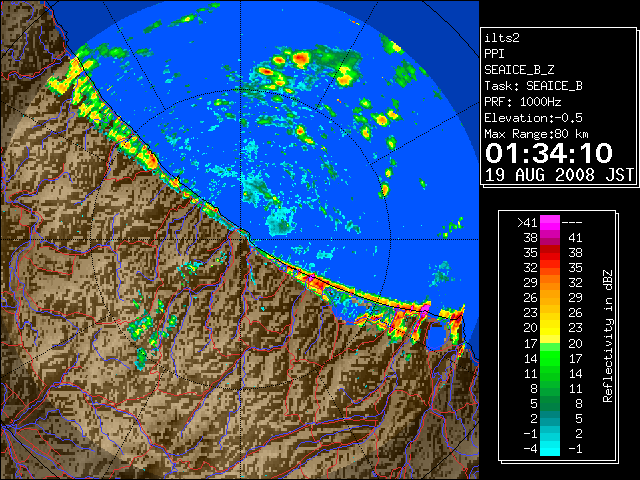Select the "Task: SEAICE_B" line
Screen dimensions: 640x480
click(x=533, y=86)
